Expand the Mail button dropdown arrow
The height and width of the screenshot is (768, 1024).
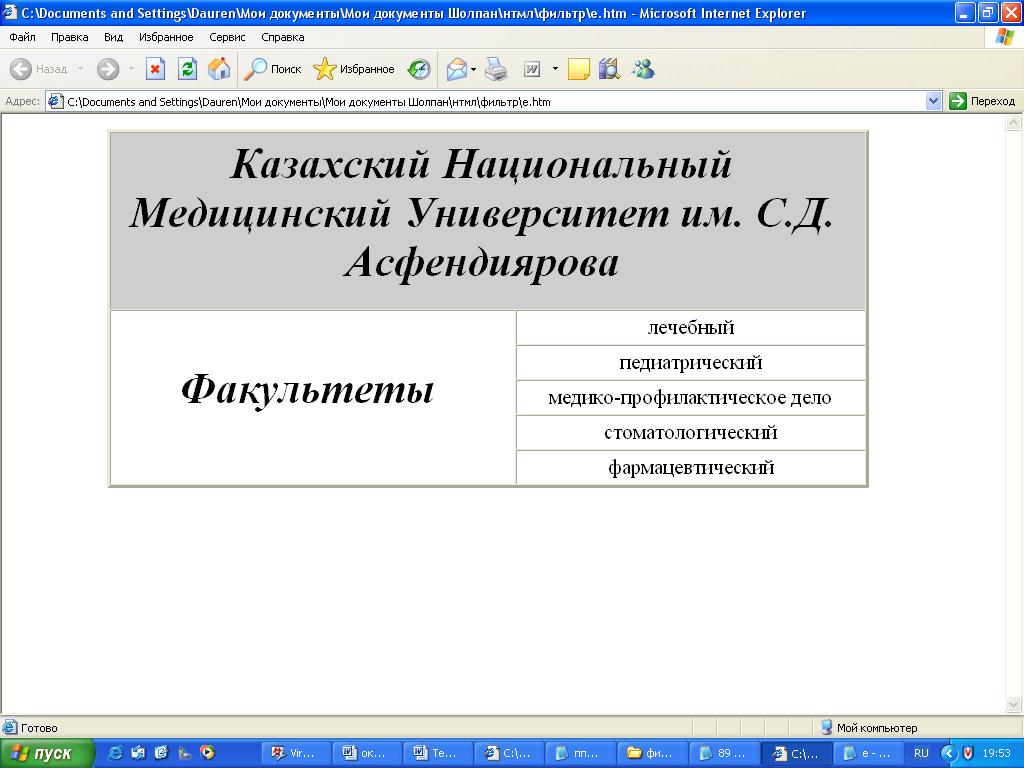(473, 69)
